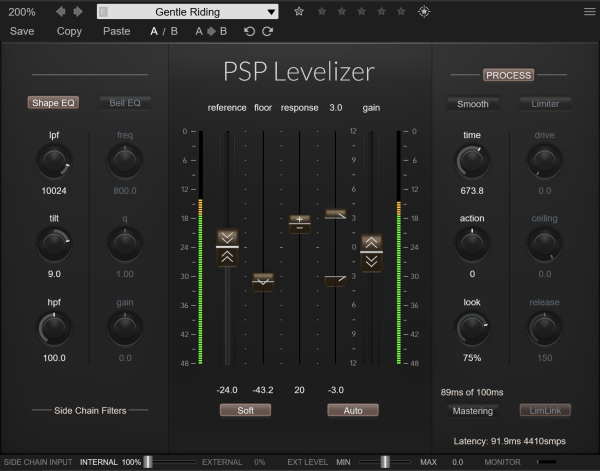Toggle between A / B settings

tap(164, 31)
